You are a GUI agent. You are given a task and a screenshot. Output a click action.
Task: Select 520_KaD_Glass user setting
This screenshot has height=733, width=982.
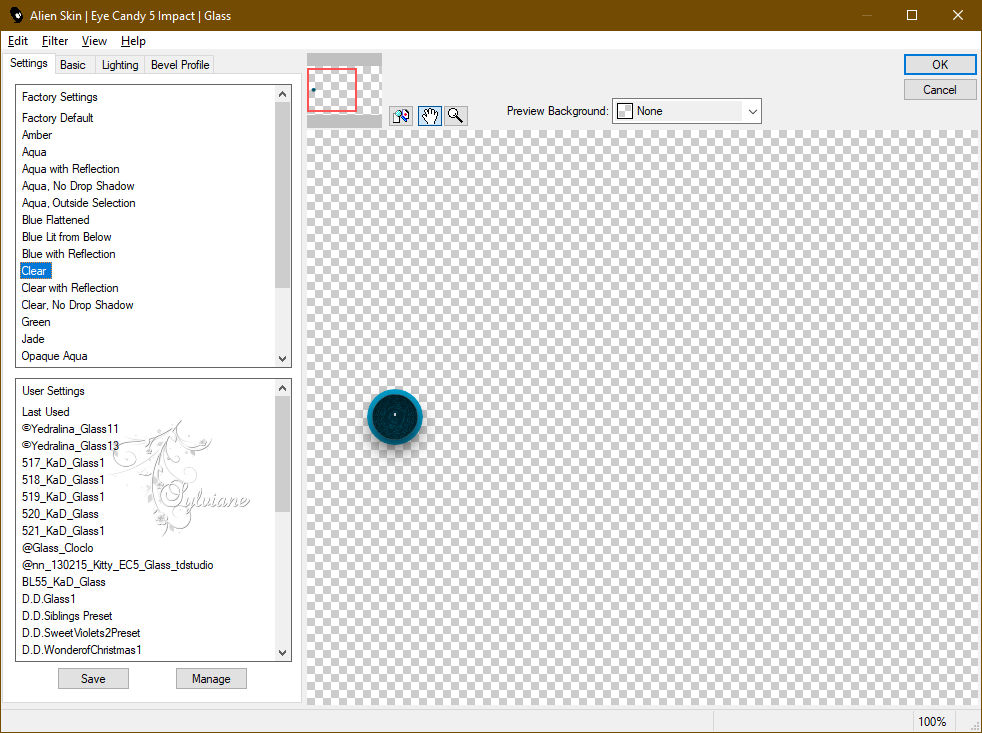pos(60,514)
